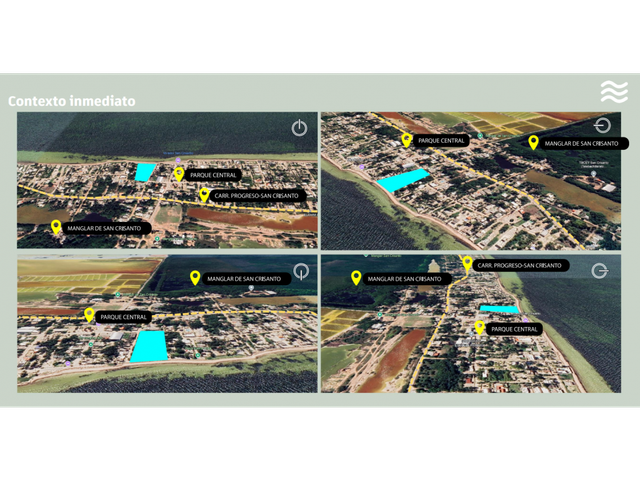
Task: Click the Parque Central label in bottom-left map
Action: pos(123,317)
